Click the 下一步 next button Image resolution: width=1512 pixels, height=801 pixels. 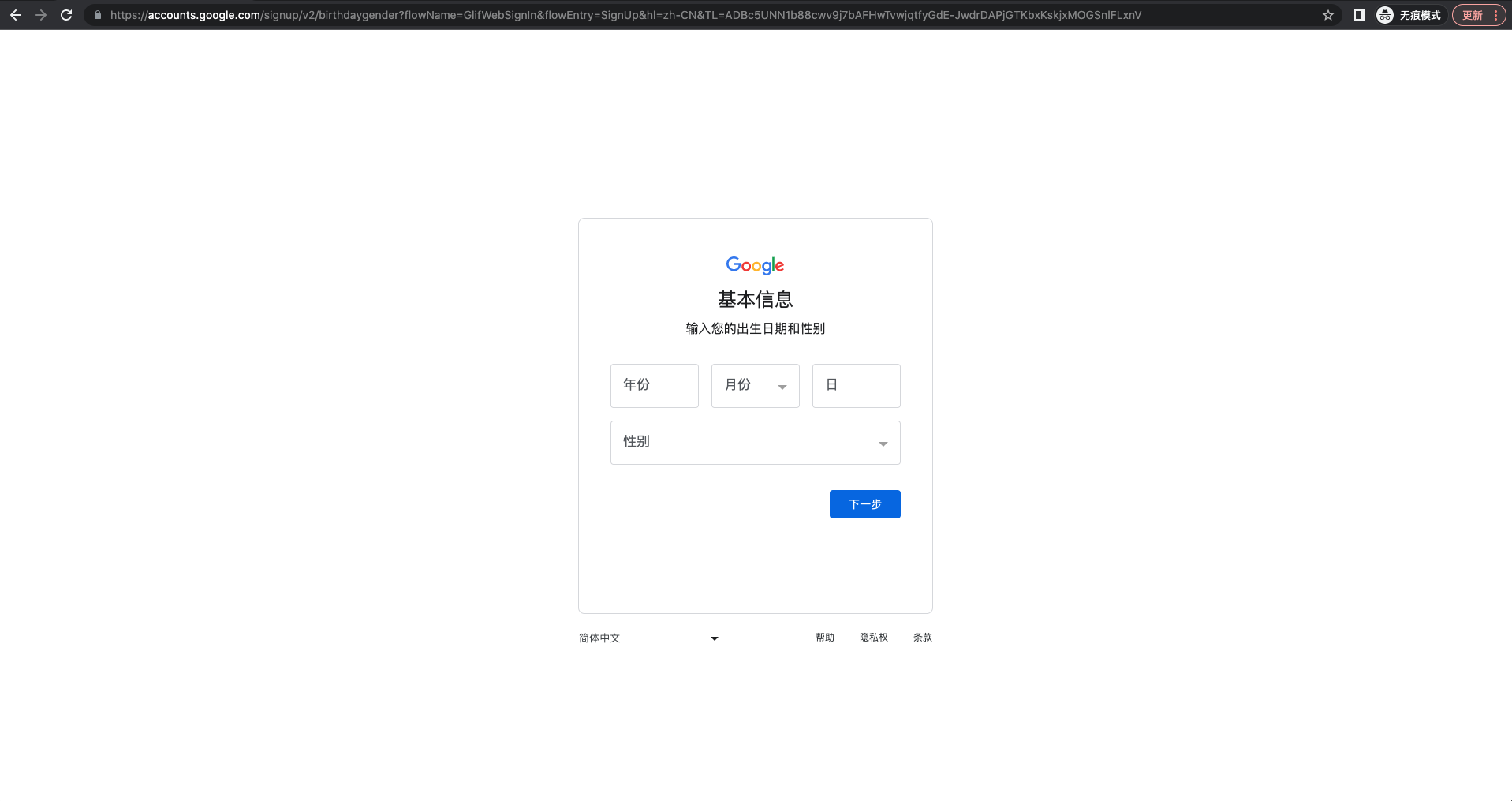(865, 504)
